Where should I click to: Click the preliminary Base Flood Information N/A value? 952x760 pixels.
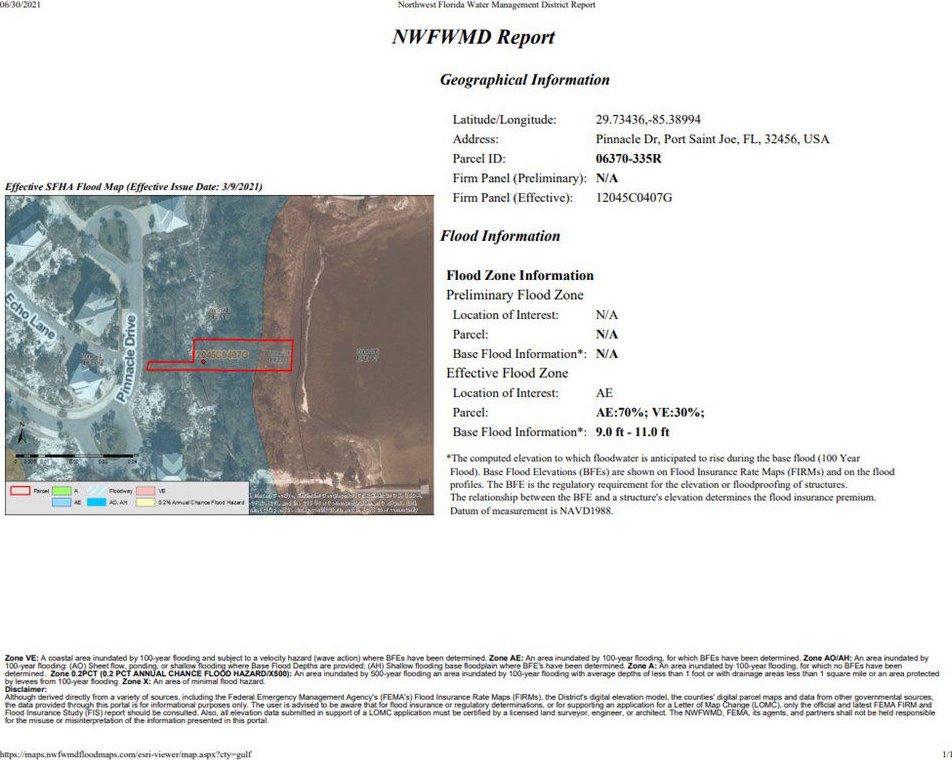pyautogui.click(x=607, y=354)
